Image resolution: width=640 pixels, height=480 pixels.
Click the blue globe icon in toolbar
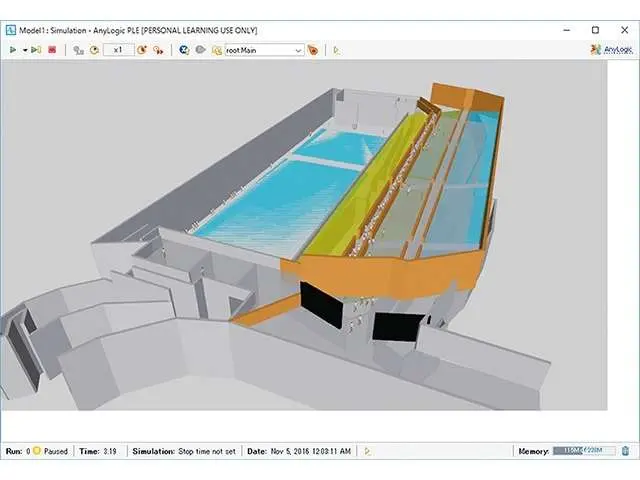pos(184,50)
